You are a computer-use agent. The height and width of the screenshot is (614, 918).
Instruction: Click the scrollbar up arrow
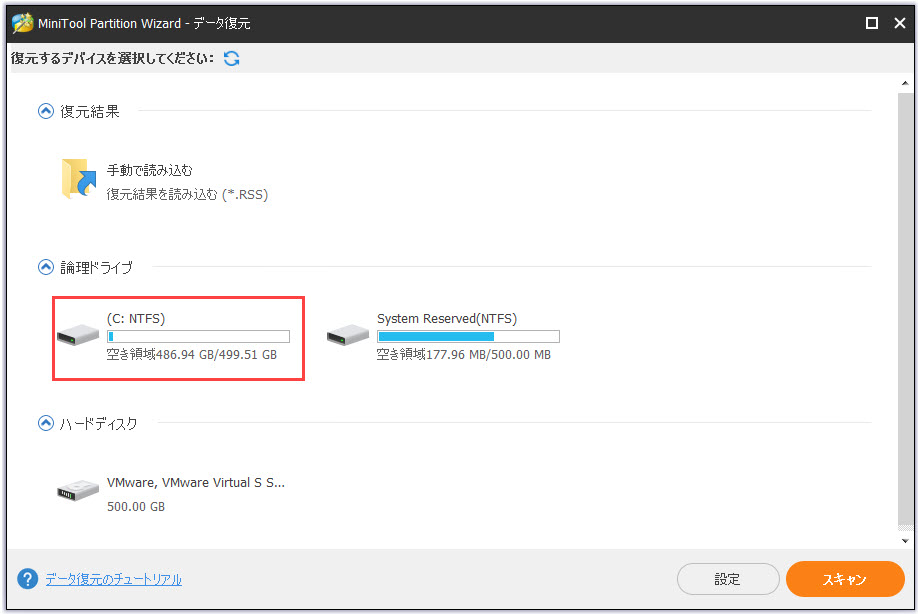coord(905,83)
